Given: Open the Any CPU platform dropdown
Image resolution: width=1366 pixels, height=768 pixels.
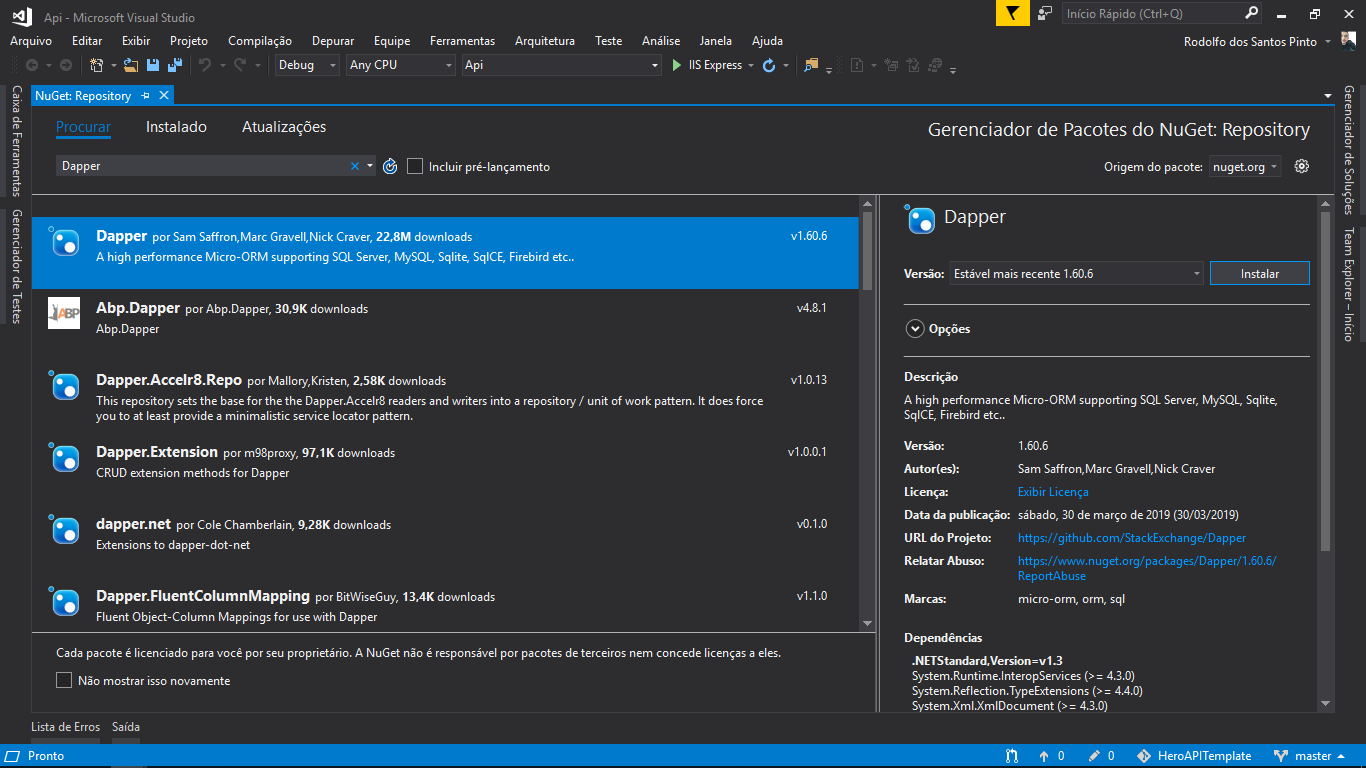Looking at the screenshot, I should pyautogui.click(x=400, y=65).
